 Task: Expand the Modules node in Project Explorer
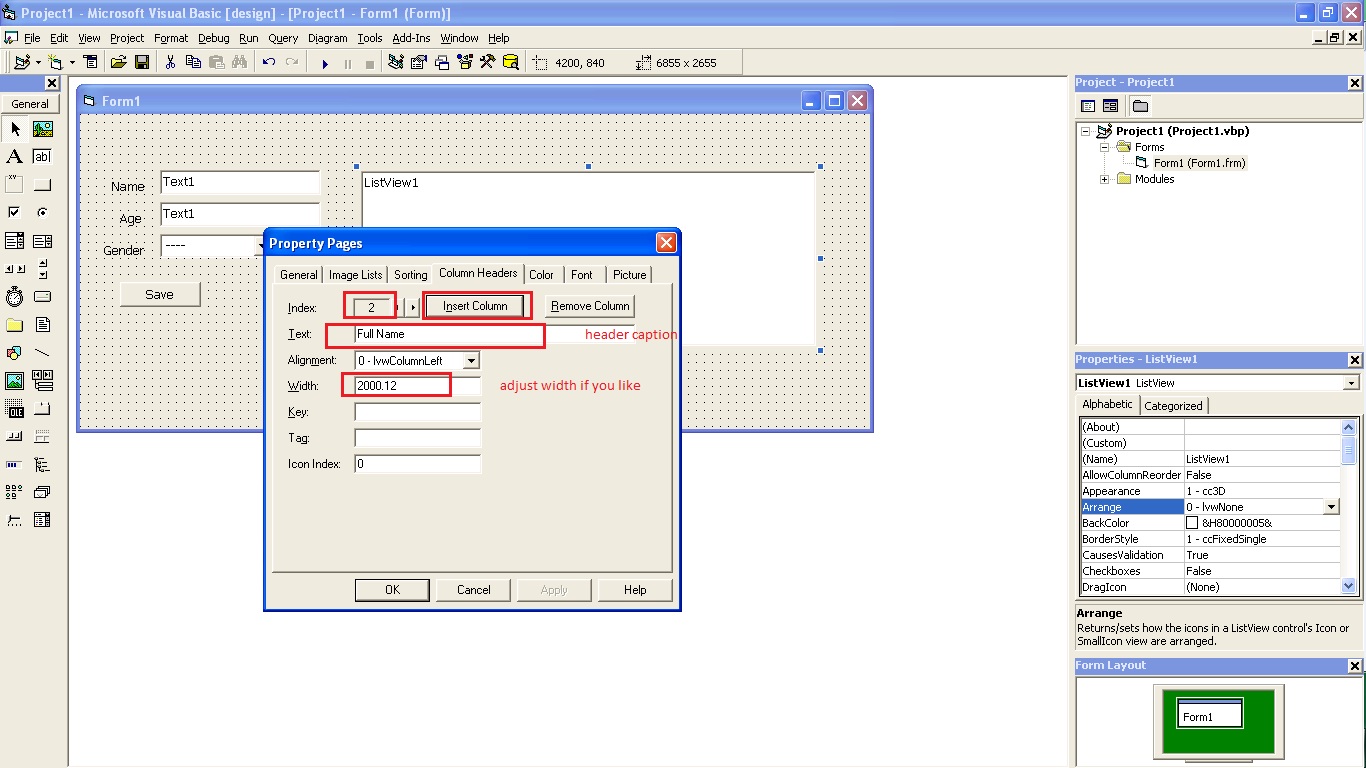(1104, 179)
